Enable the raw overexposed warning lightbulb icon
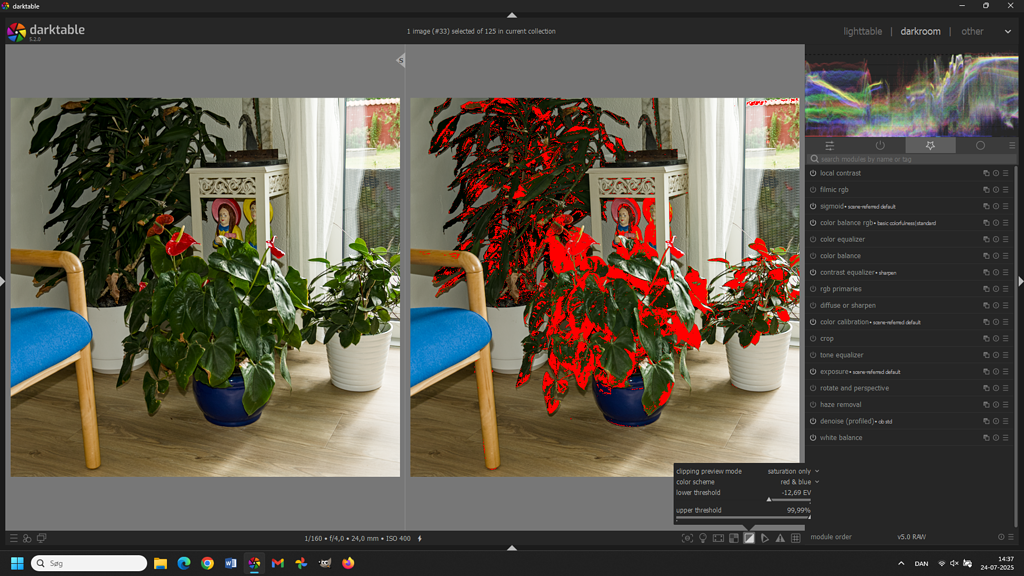This screenshot has width=1024, height=576. click(703, 538)
